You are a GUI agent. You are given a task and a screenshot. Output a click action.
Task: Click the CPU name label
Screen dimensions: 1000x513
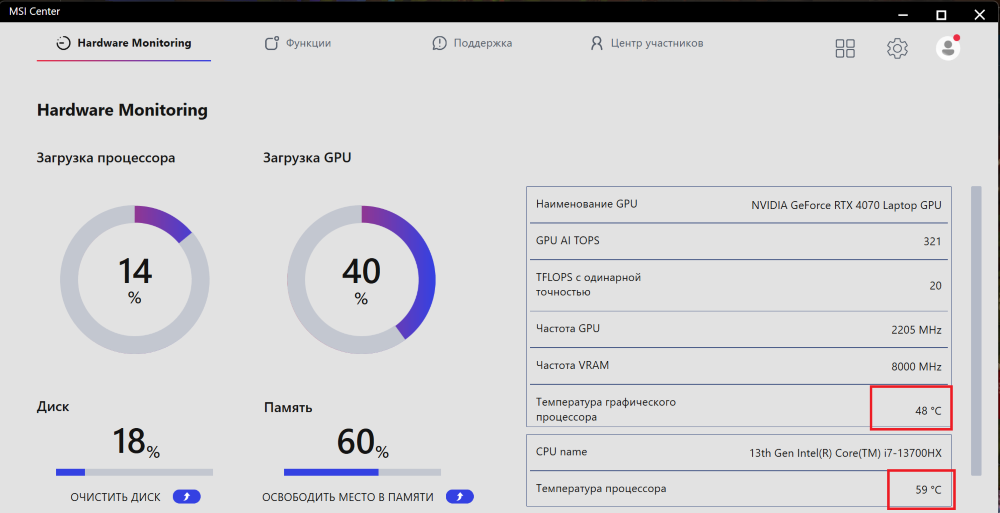[x=561, y=452]
